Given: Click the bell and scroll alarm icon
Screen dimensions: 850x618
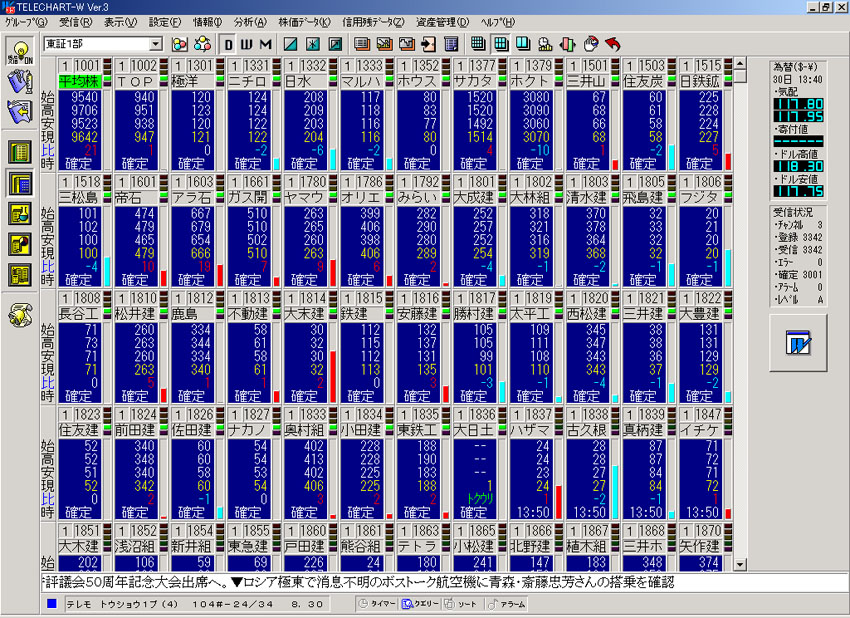Looking at the screenshot, I should (20, 314).
